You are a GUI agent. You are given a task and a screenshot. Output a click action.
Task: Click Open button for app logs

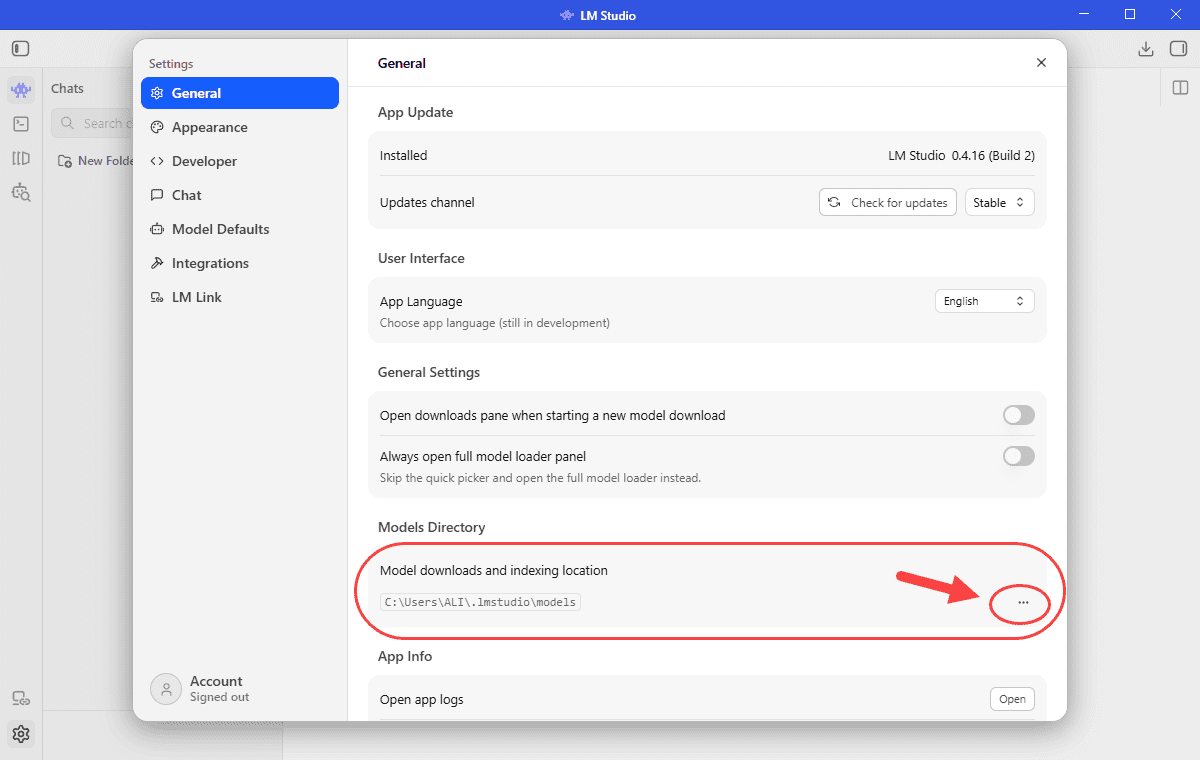click(x=1012, y=699)
